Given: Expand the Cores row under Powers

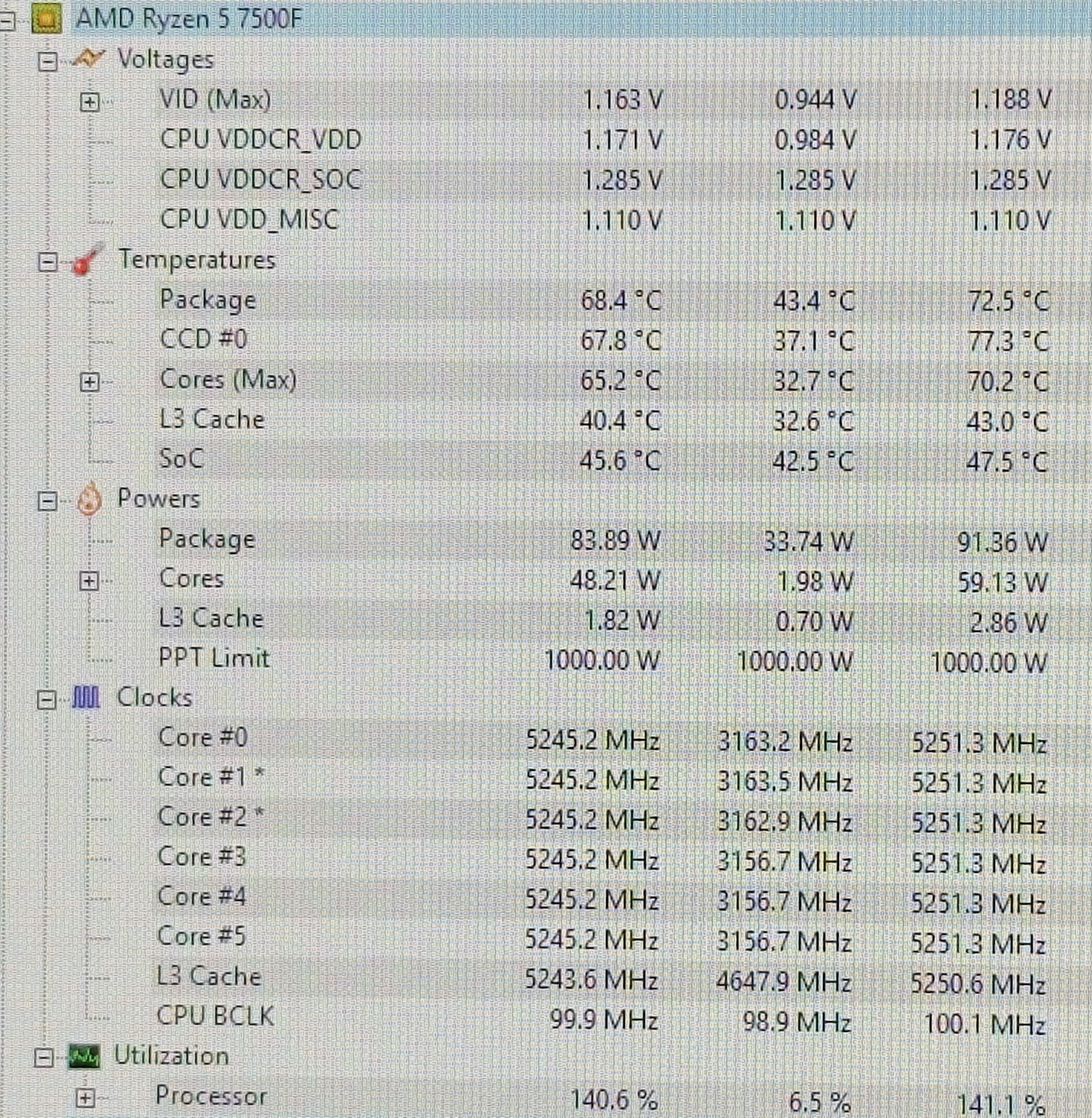Looking at the screenshot, I should pos(89,581).
